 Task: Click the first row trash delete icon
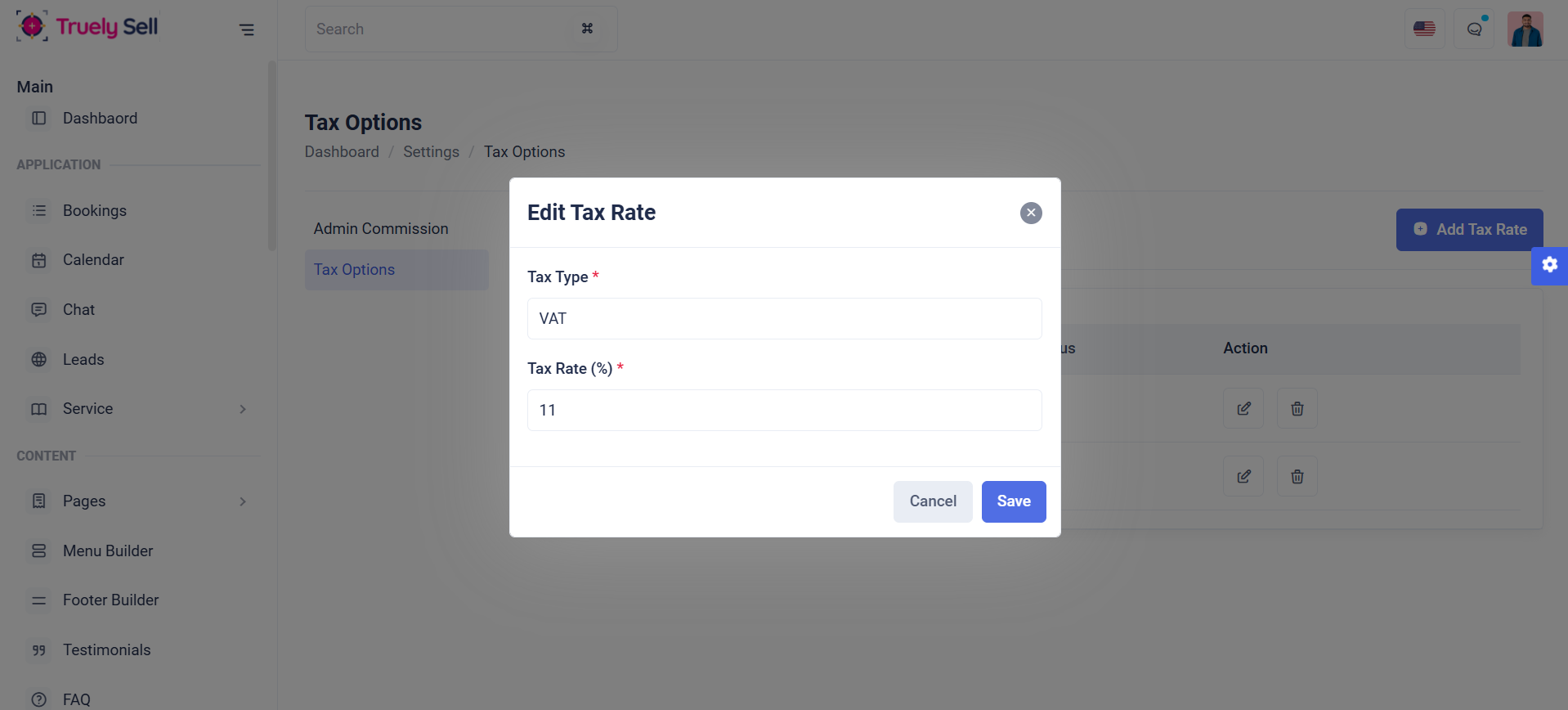[x=1297, y=408]
